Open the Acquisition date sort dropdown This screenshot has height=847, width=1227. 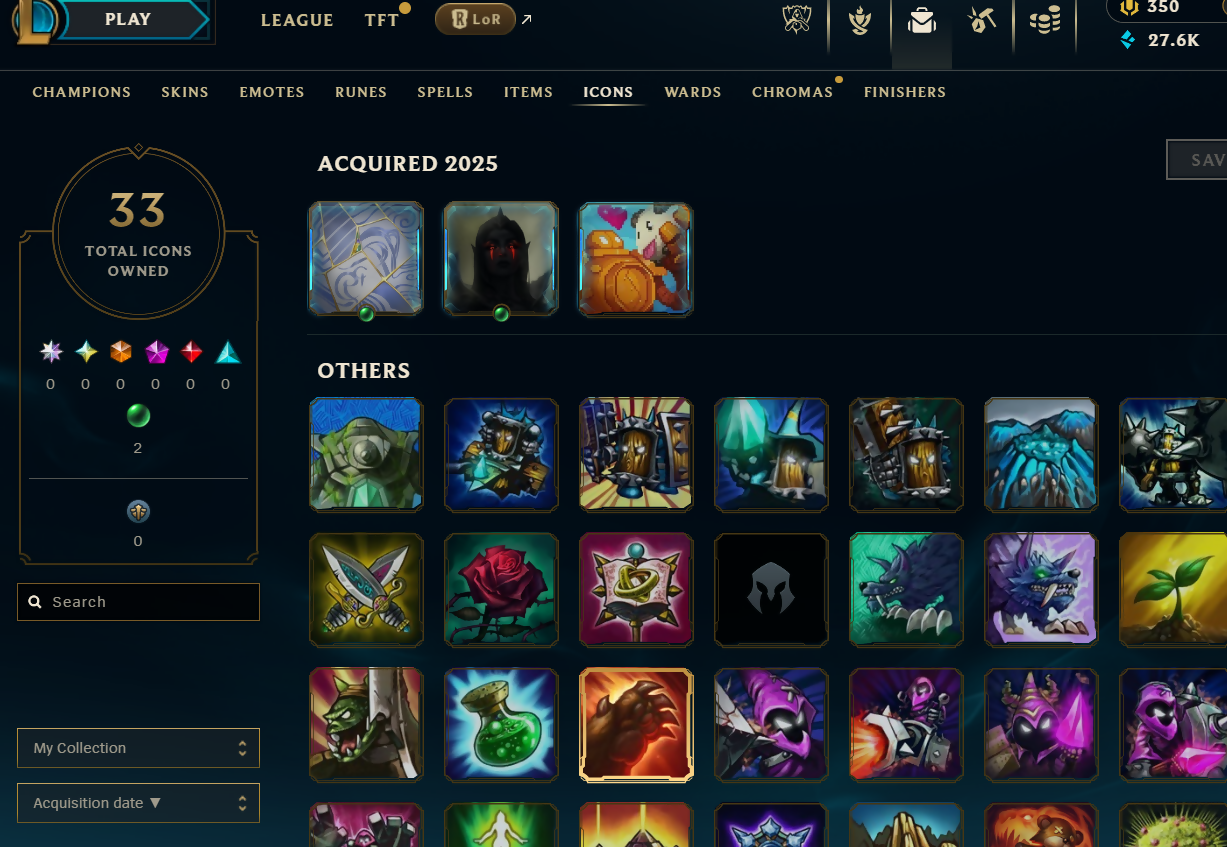(x=138, y=803)
